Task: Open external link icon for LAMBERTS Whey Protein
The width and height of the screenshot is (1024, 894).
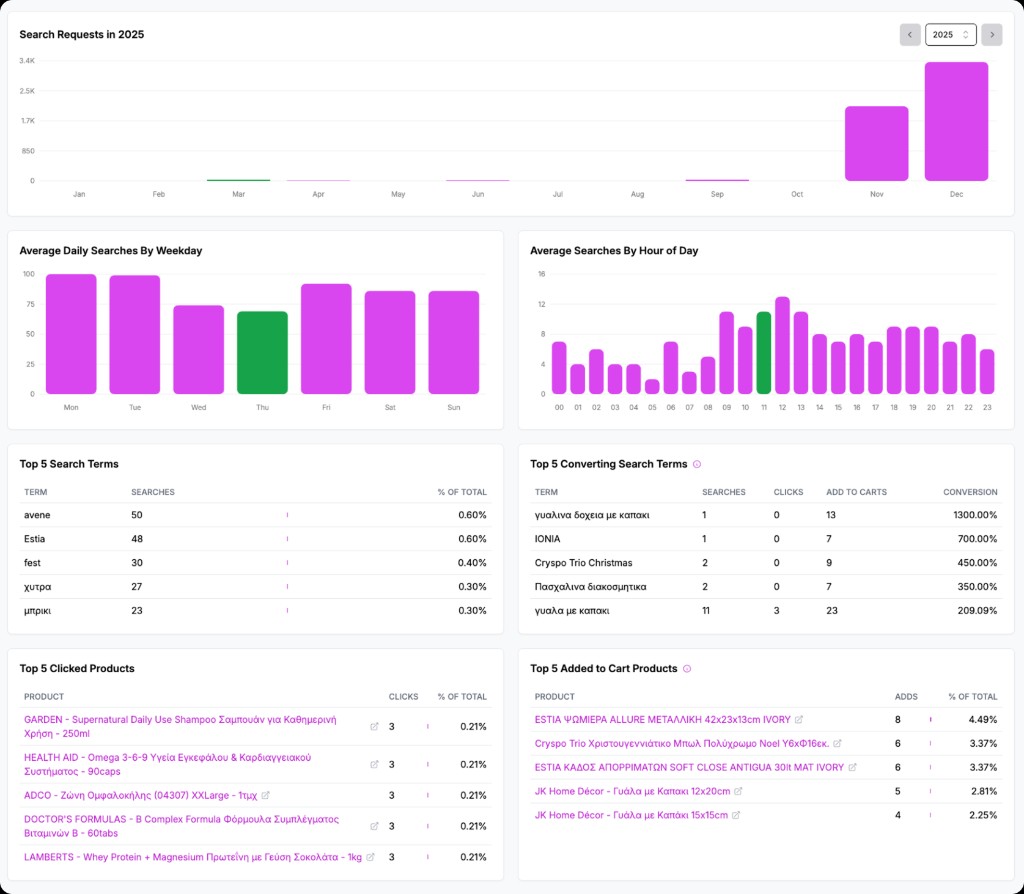Action: [x=370, y=857]
